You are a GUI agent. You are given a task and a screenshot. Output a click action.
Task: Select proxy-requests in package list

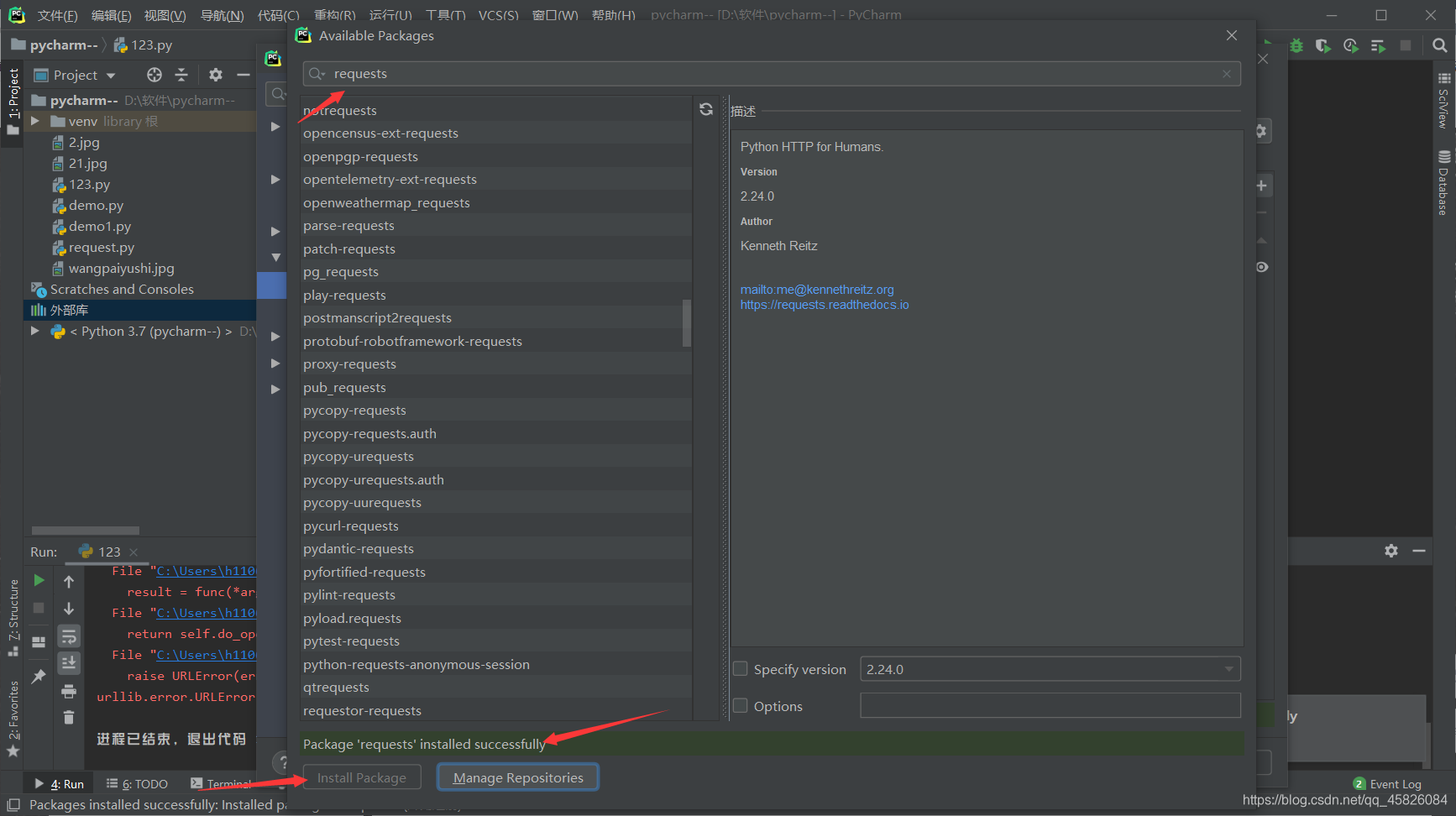[x=495, y=364]
